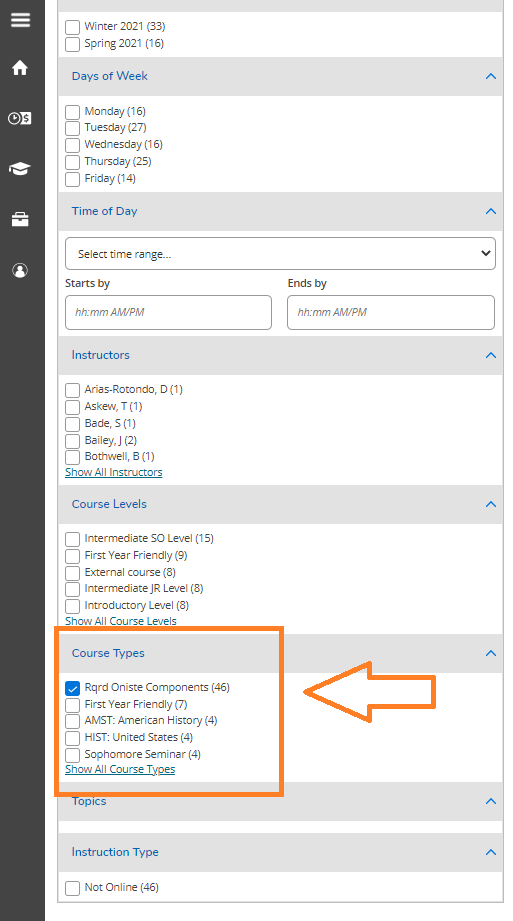Click the Show All Course Types link
The image size is (513, 921).
pos(120,769)
